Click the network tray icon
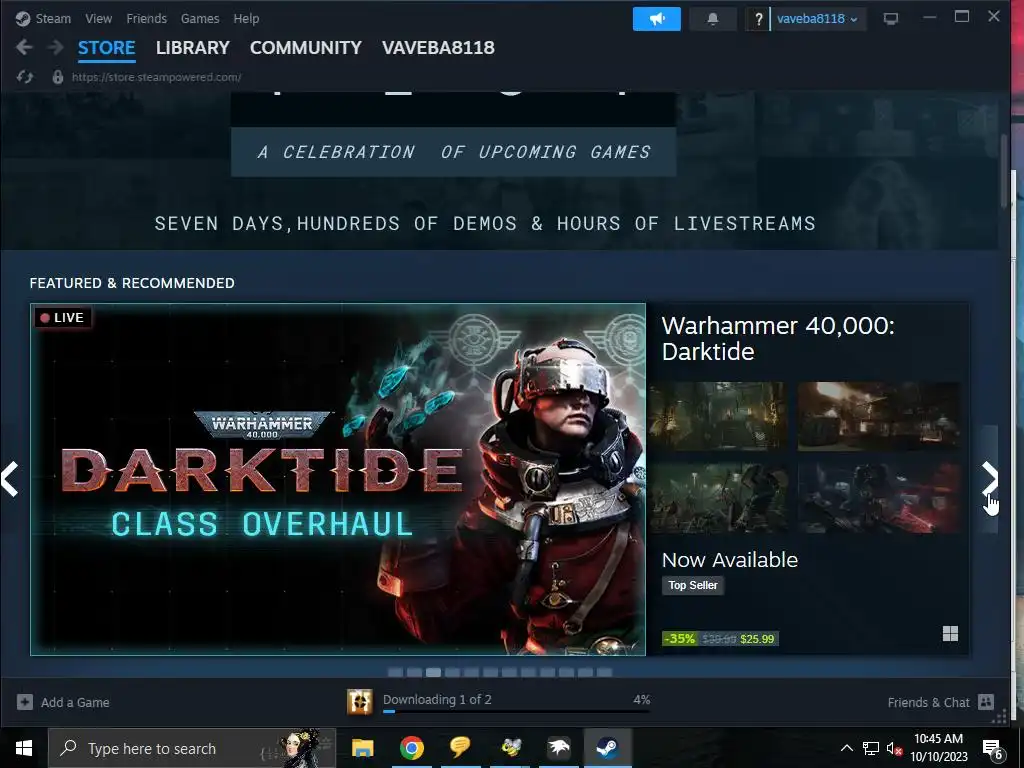The width and height of the screenshot is (1024, 768). (x=871, y=748)
